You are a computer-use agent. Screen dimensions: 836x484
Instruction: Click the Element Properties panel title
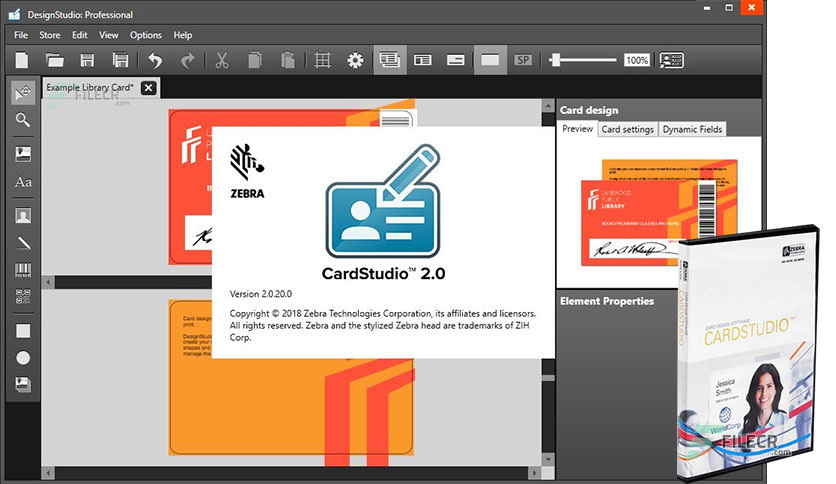coord(607,301)
